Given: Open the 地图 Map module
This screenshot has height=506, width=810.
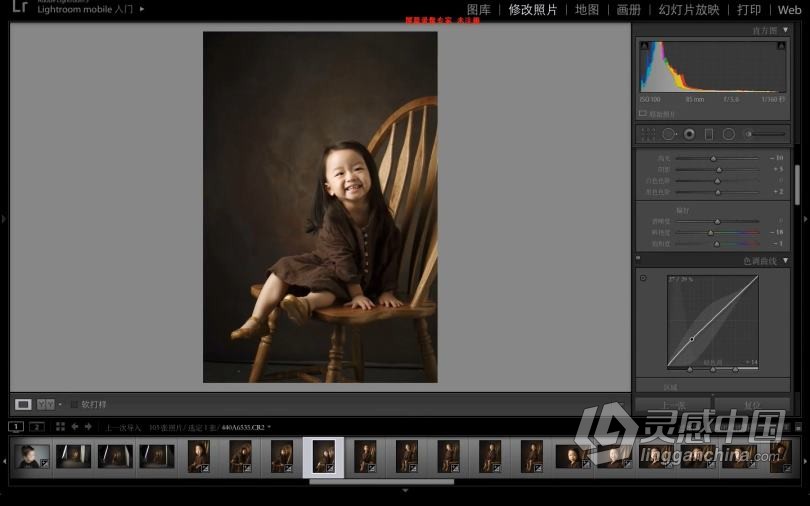Looking at the screenshot, I should click(587, 10).
